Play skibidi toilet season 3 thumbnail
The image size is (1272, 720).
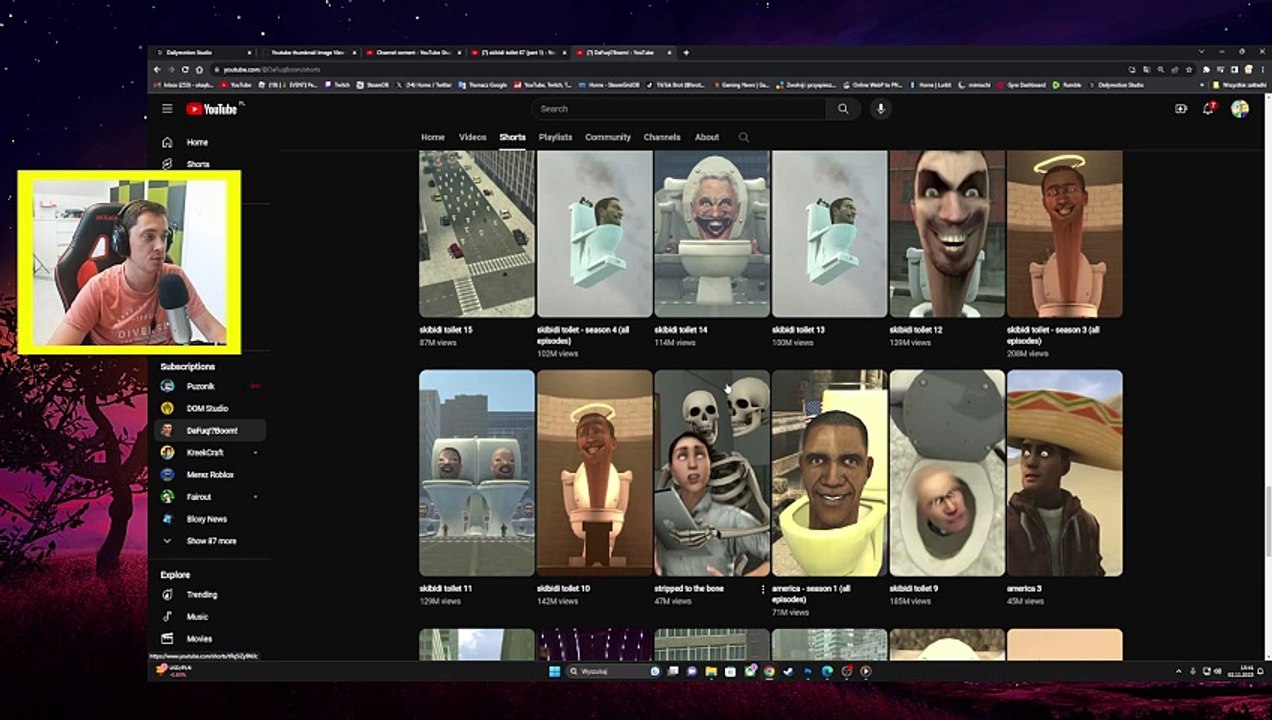(x=1064, y=234)
